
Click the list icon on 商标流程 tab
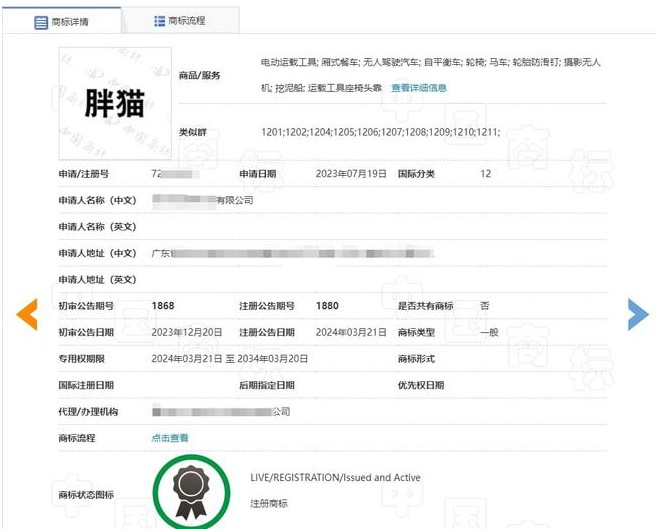click(160, 21)
